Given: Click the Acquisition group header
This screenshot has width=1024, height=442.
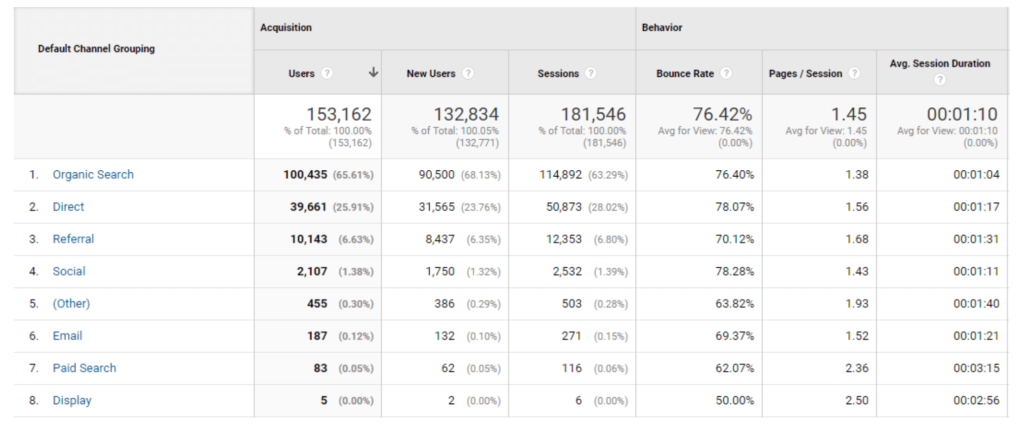Looking at the screenshot, I should [x=285, y=28].
